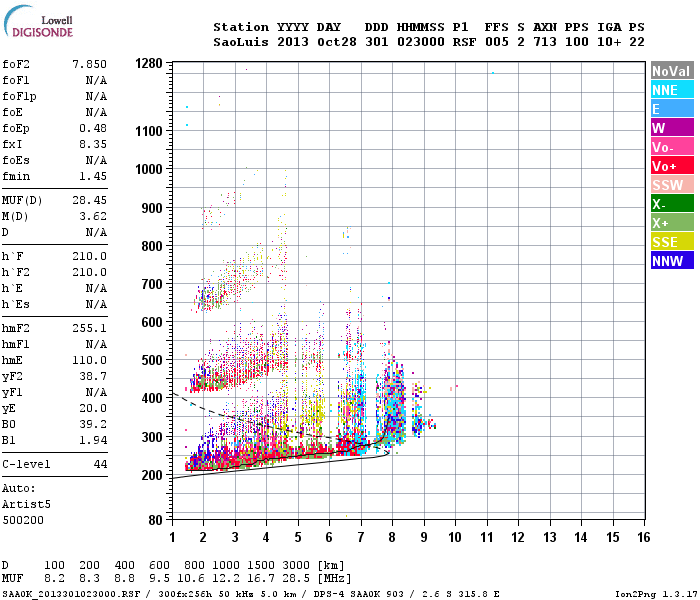Screen dimensions: 700x600
Task: Click the X- dark green legend swatch
Action: pos(672,204)
